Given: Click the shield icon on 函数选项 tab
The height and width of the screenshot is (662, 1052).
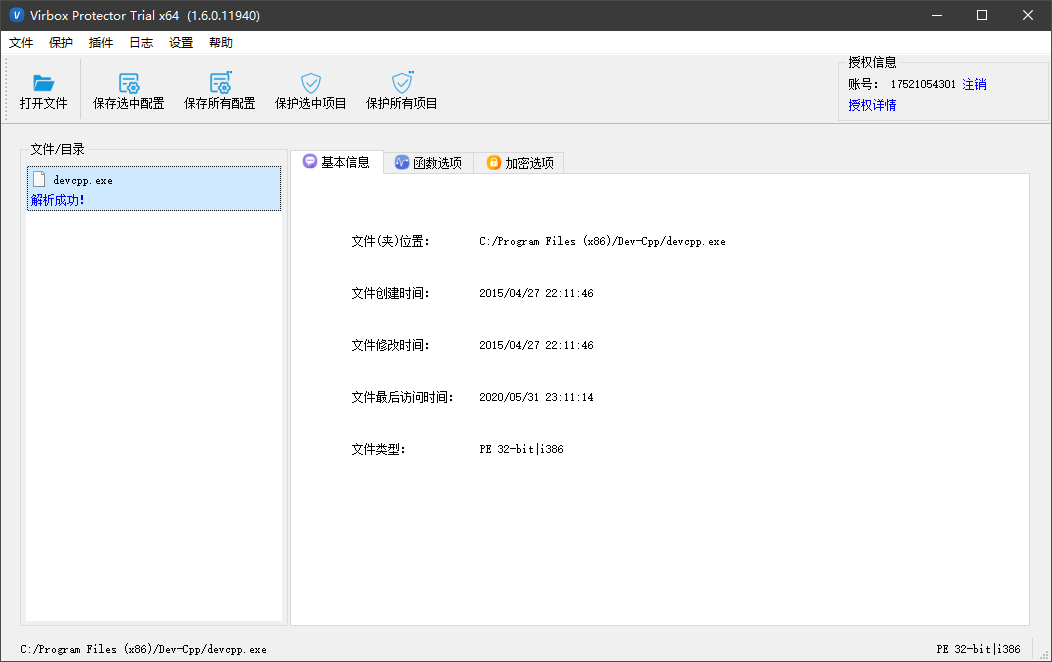Looking at the screenshot, I should click(x=401, y=161).
